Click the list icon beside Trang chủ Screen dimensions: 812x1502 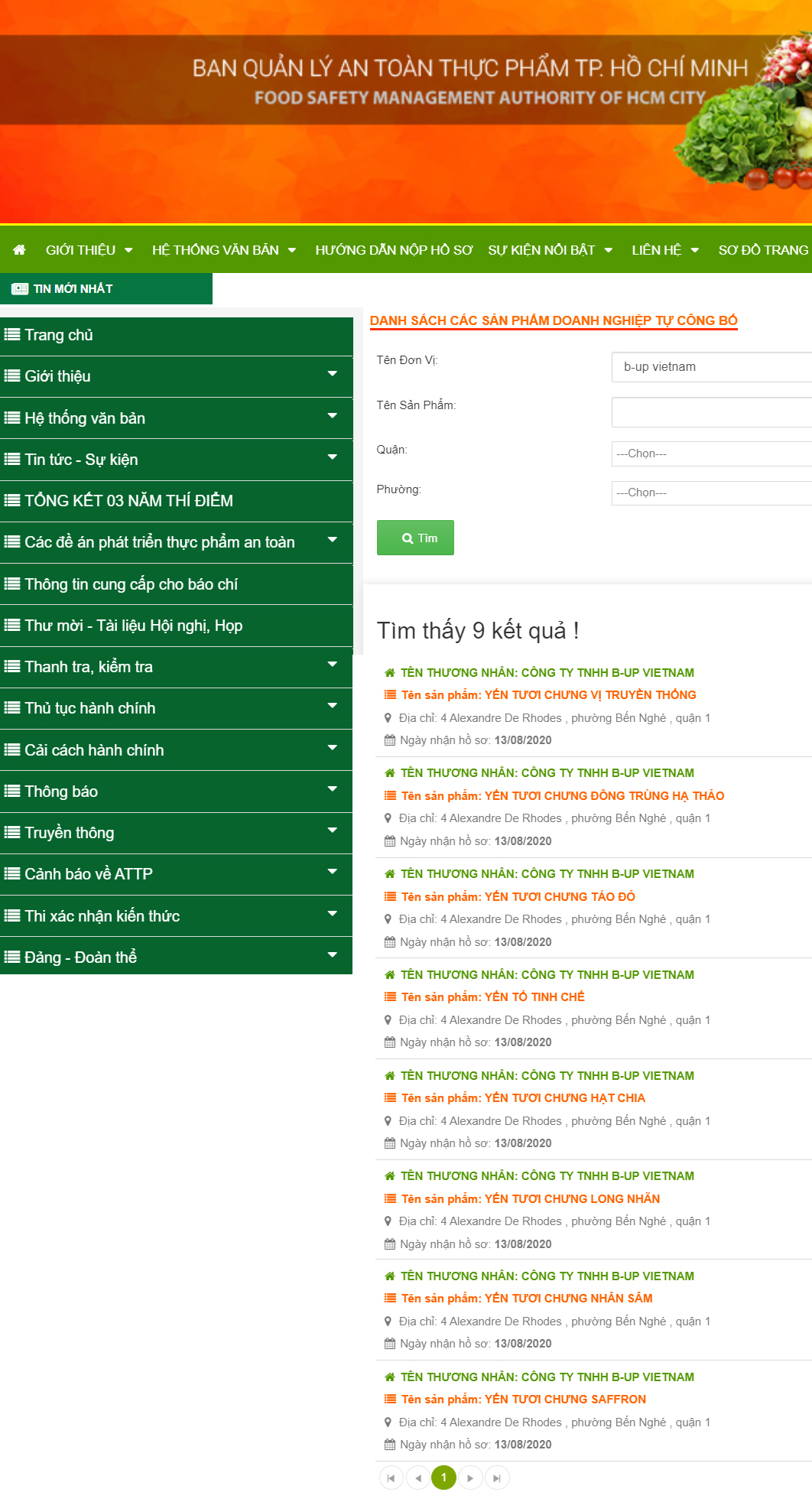tap(12, 334)
